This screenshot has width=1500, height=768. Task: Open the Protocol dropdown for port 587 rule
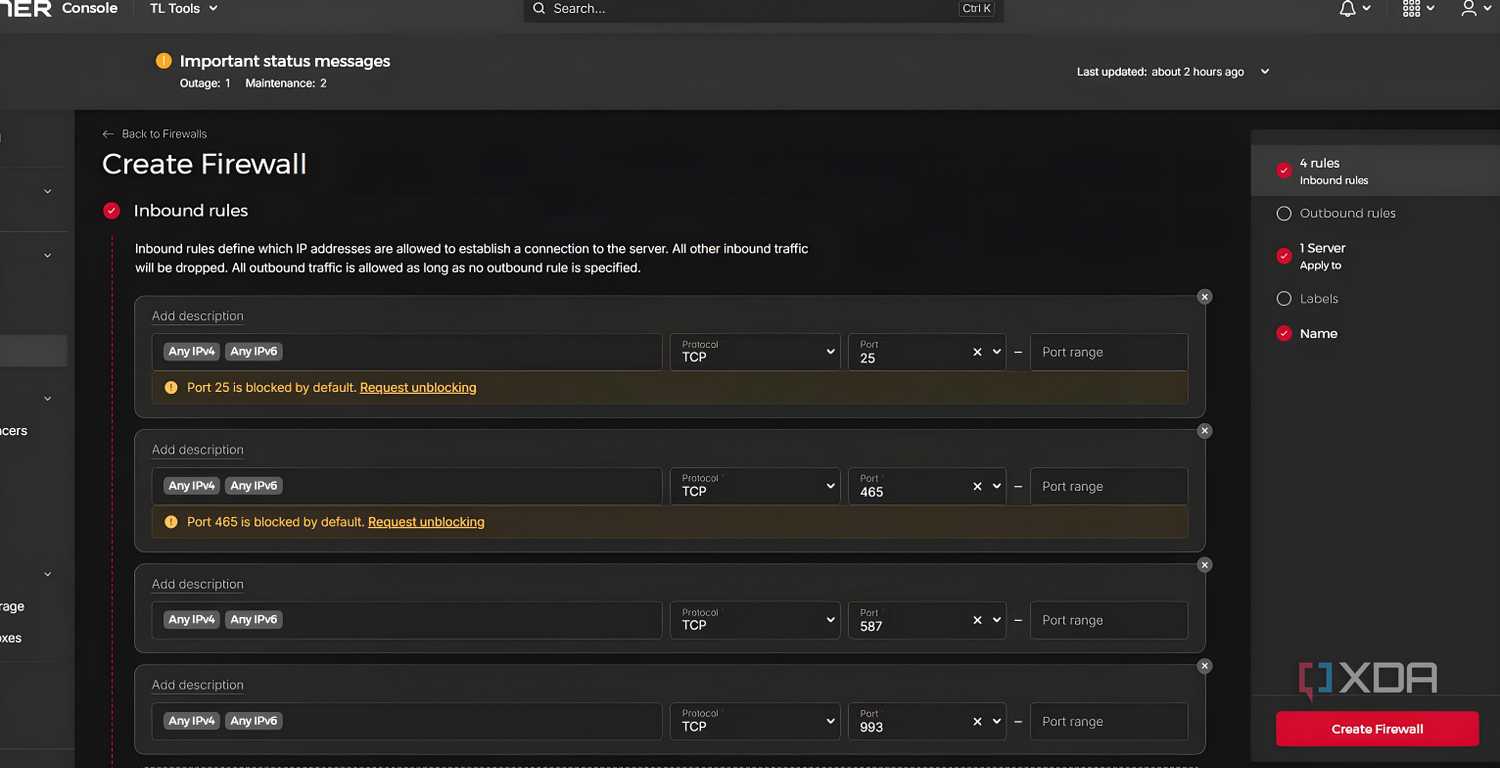[755, 620]
